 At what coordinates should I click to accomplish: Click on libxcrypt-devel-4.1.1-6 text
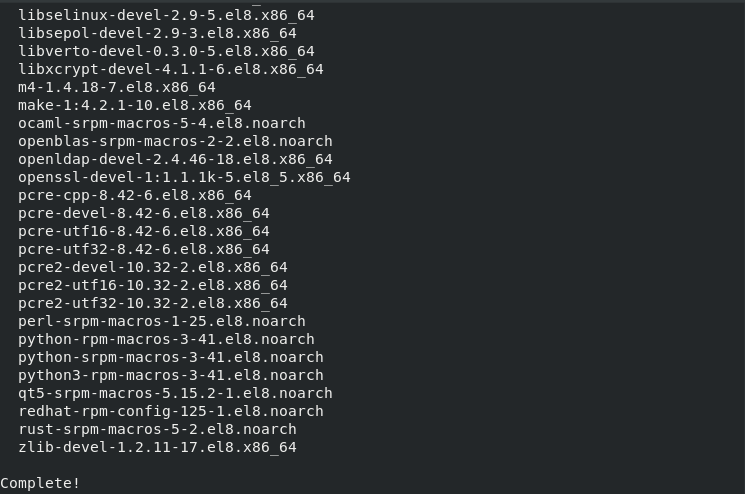pos(171,69)
